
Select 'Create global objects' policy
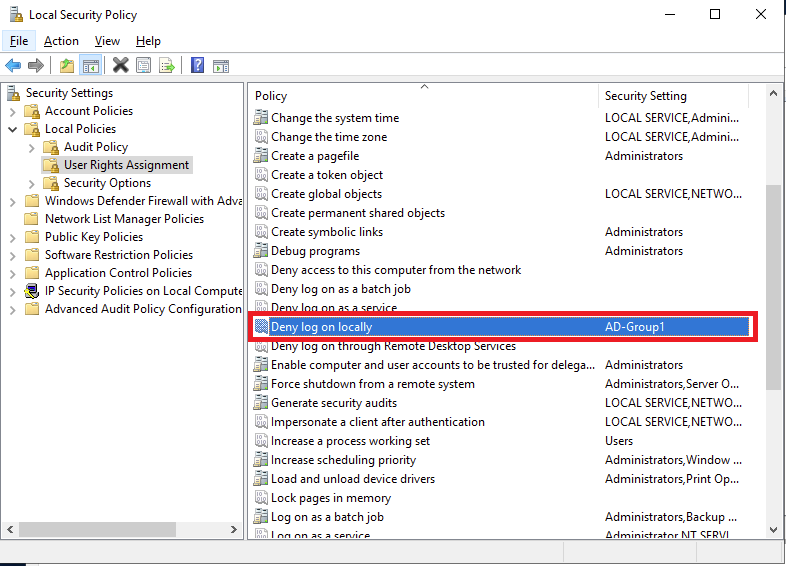[326, 194]
